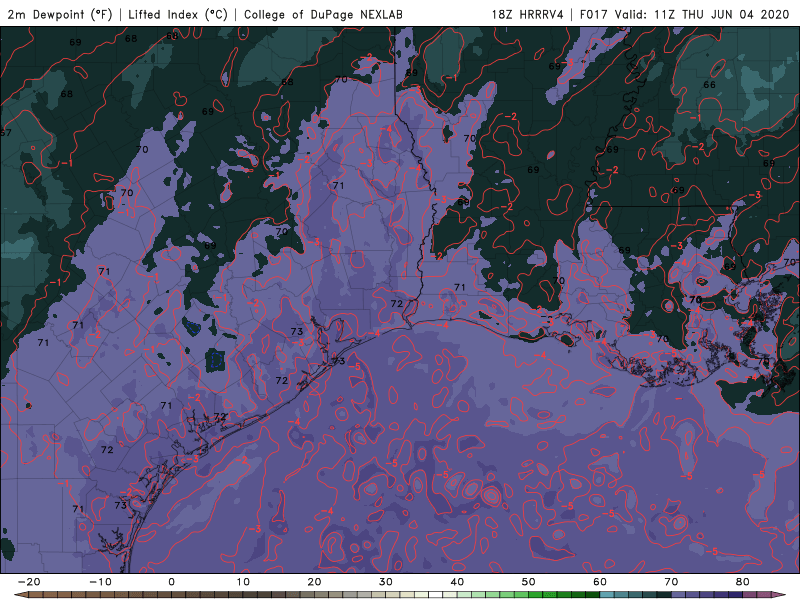This screenshot has width=800, height=600.
Task: Click the 'F017 Valid: 11Z THU JUN 04 2020' timestamp
Action: 684,14
